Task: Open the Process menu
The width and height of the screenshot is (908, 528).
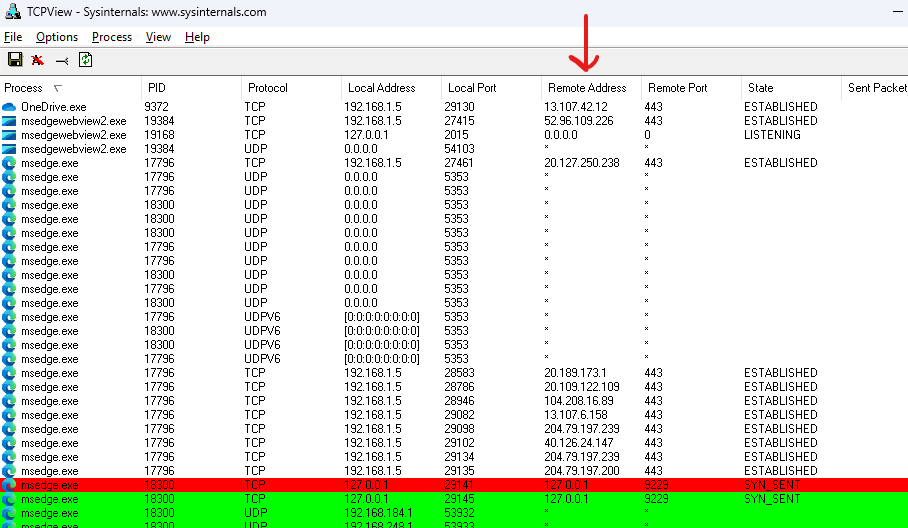Action: (x=112, y=37)
